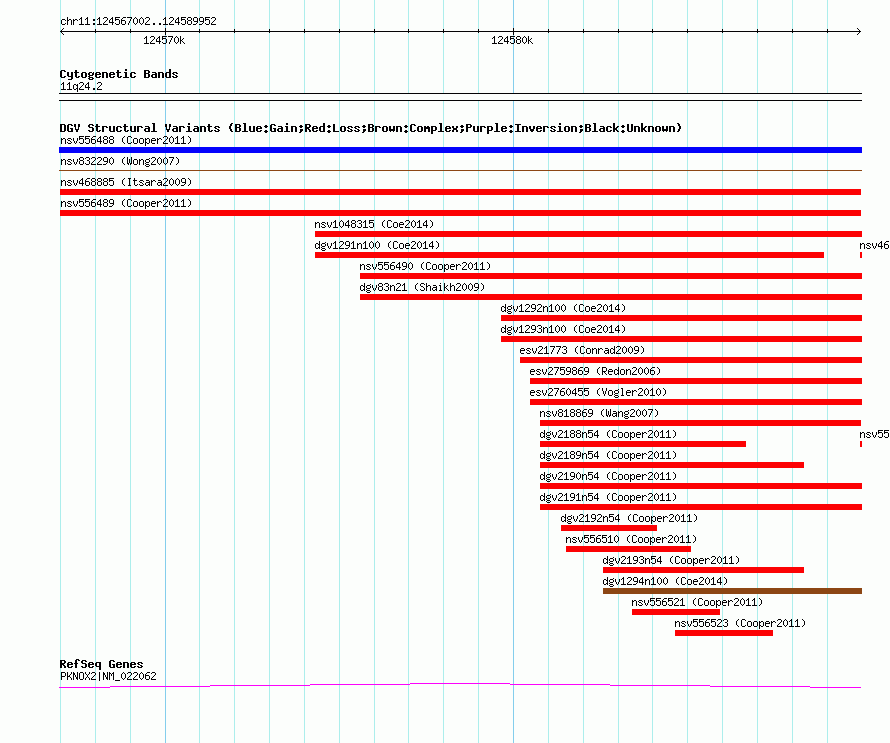Click the 124570k ruler position

[164, 40]
